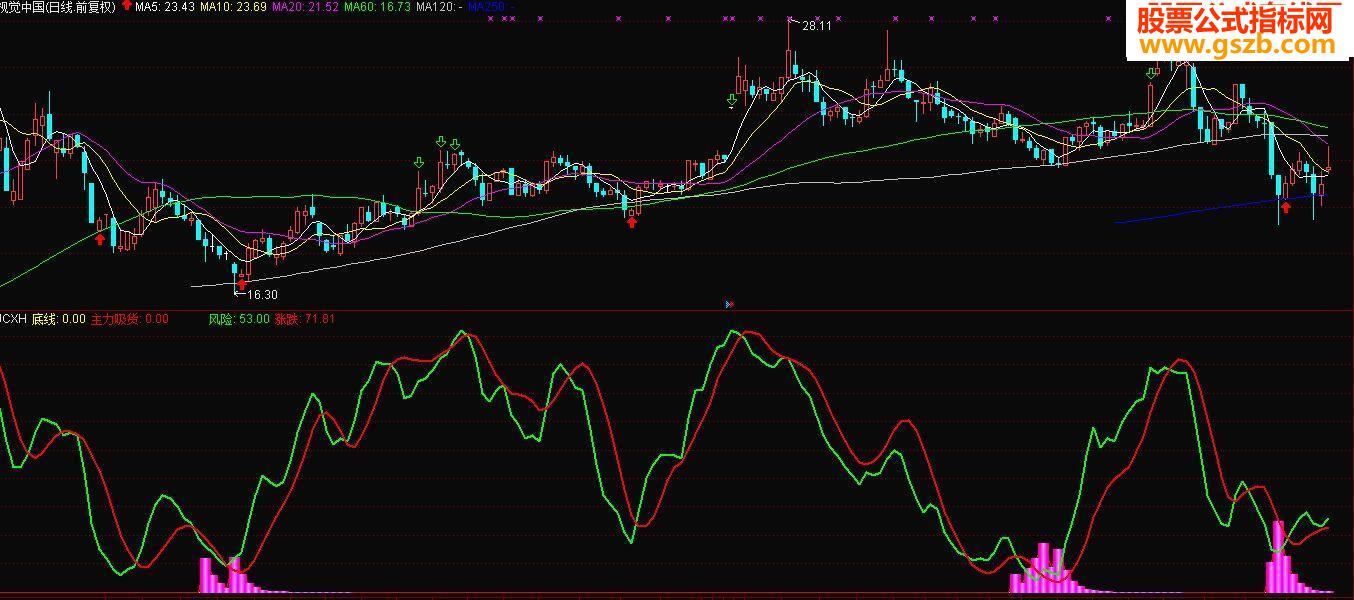
Task: Click the small expand marker above indicator pane
Action: coord(729,303)
